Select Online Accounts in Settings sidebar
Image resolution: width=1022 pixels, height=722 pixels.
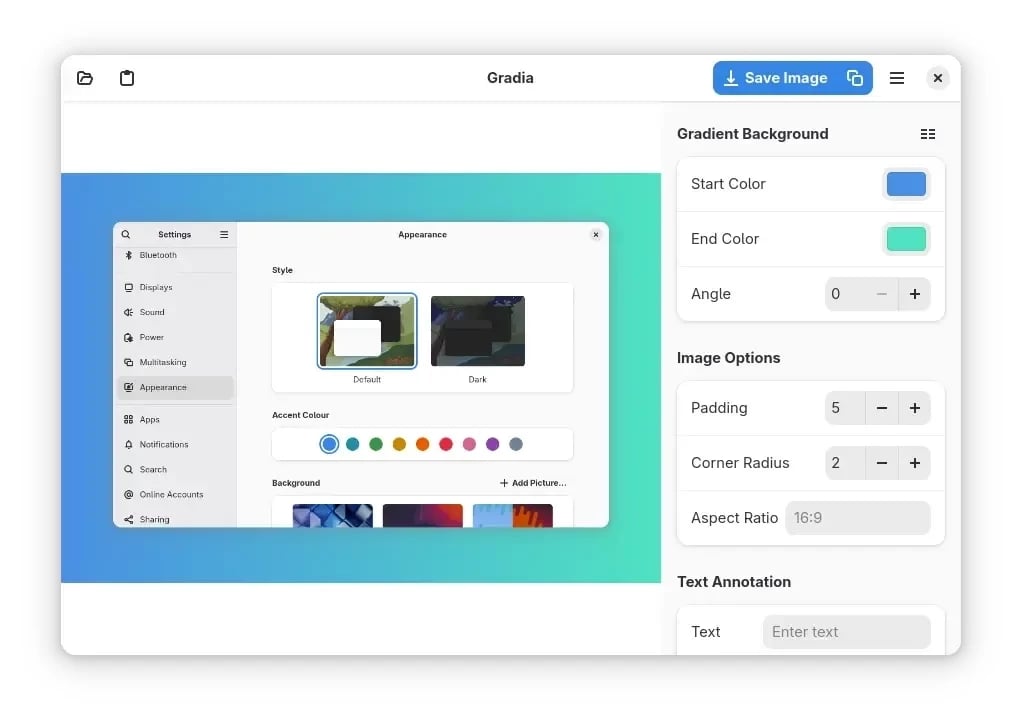coord(175,495)
